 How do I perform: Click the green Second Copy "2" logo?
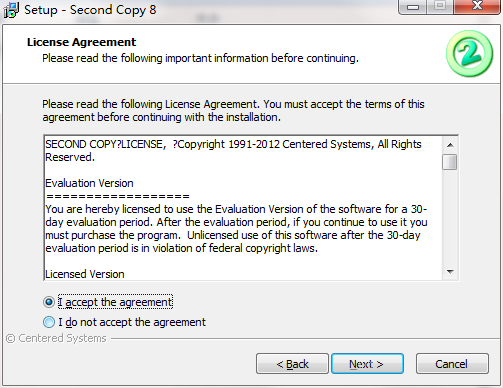(x=469, y=54)
